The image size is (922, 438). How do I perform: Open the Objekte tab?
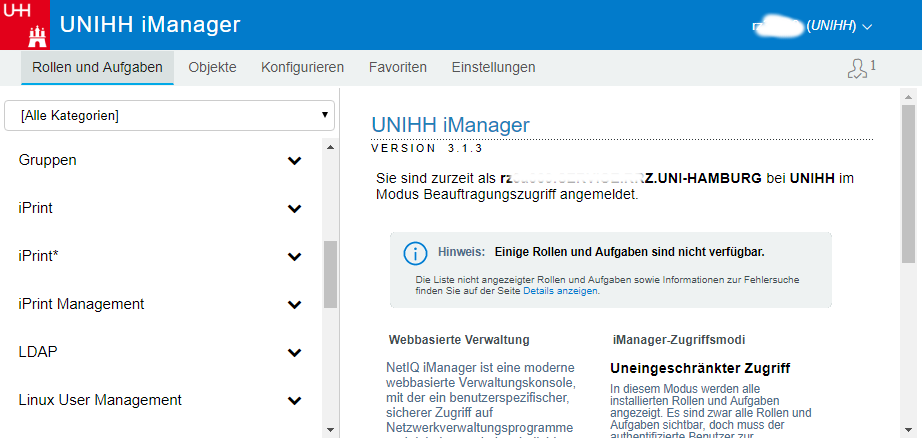[x=212, y=68]
